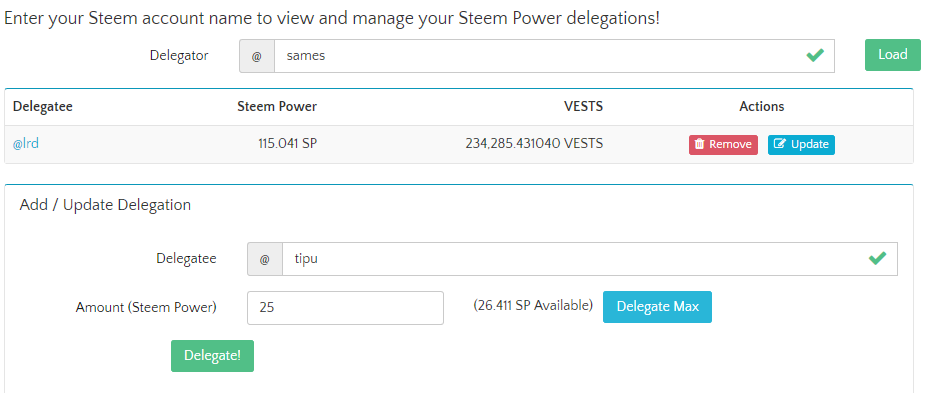Click the trash icon on Remove

[x=699, y=145]
